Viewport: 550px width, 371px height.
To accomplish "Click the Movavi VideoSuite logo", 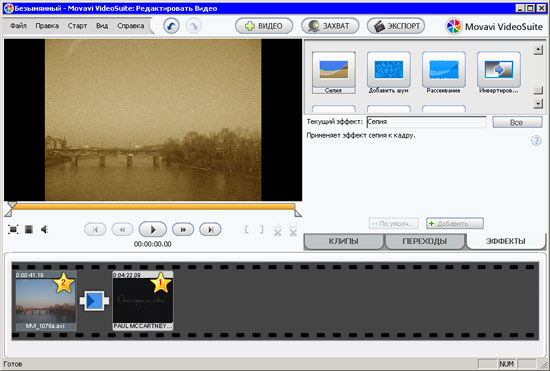I will coord(494,26).
